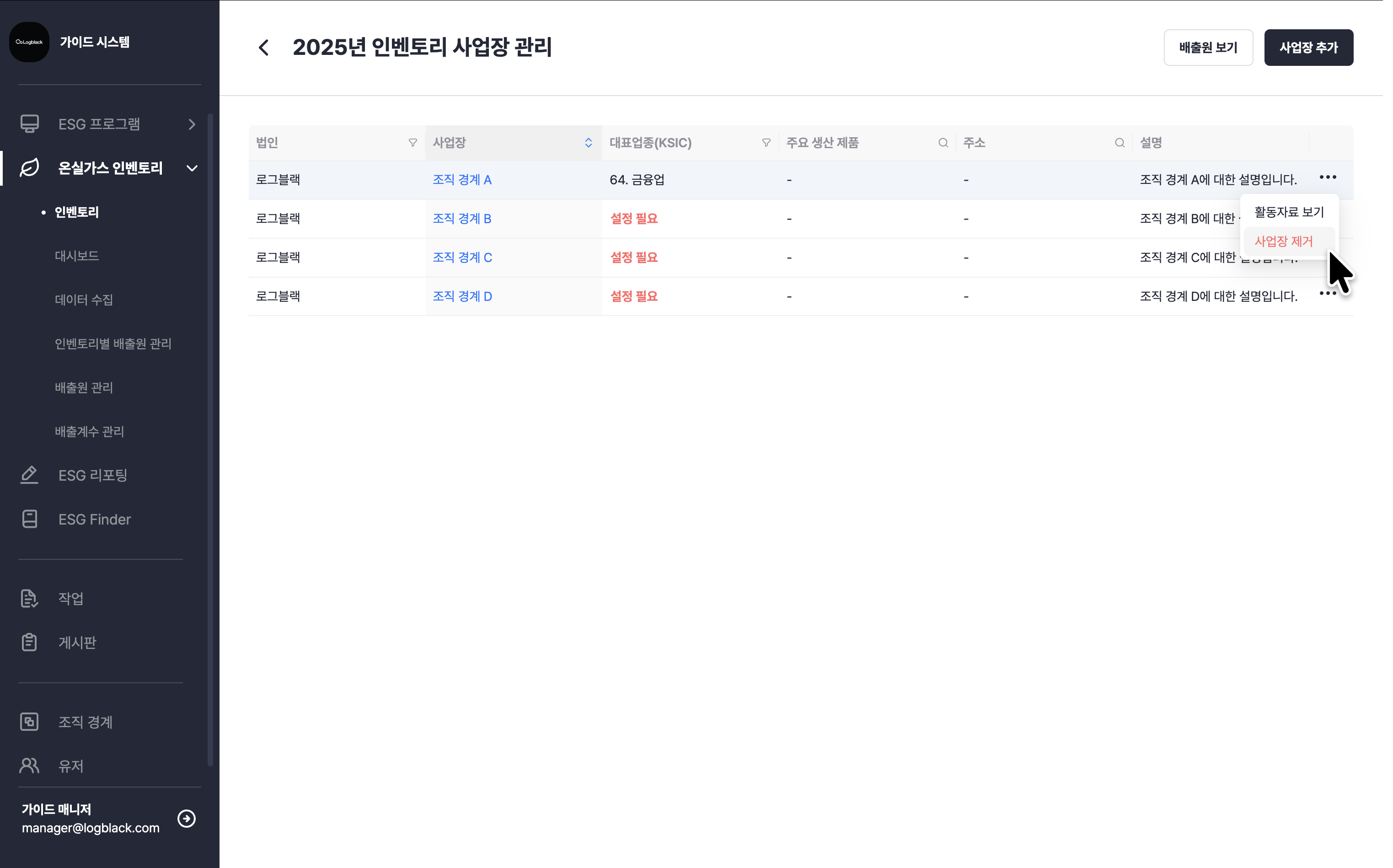Click the ESG 프로그램 monitor icon
Screen dimensions: 1393x868
(29, 124)
